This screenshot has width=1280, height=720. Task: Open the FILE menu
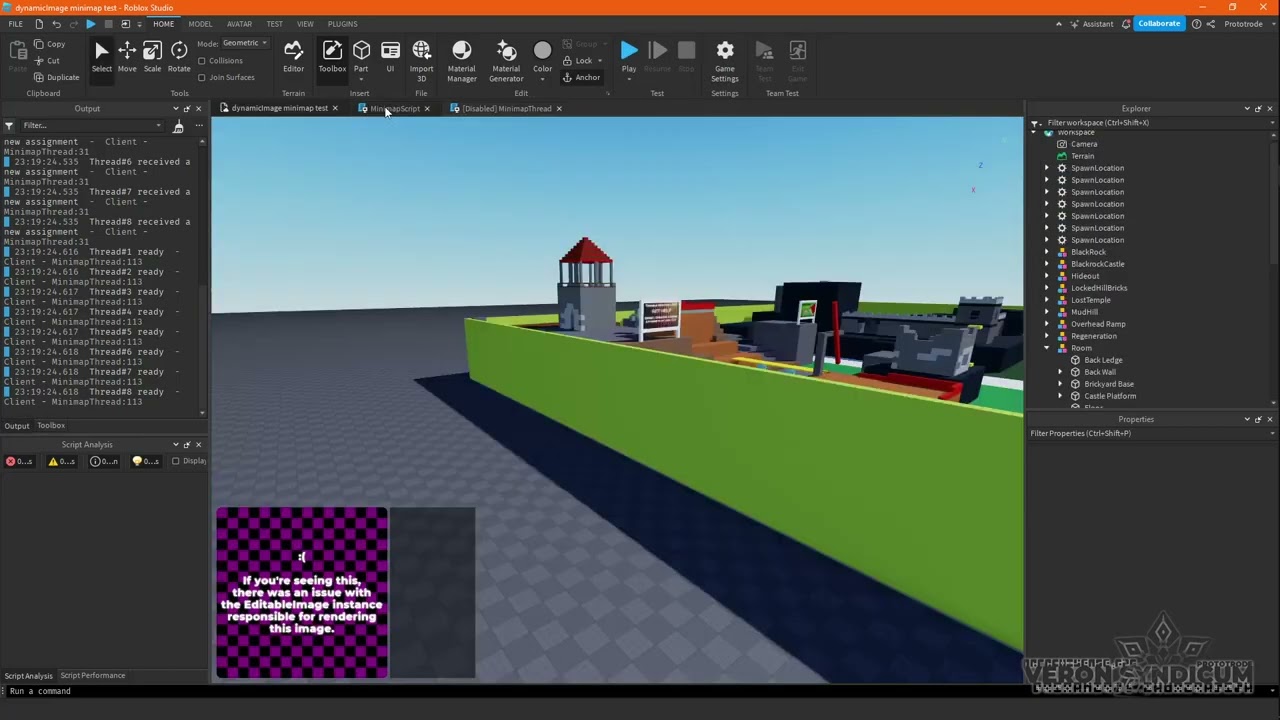[15, 24]
